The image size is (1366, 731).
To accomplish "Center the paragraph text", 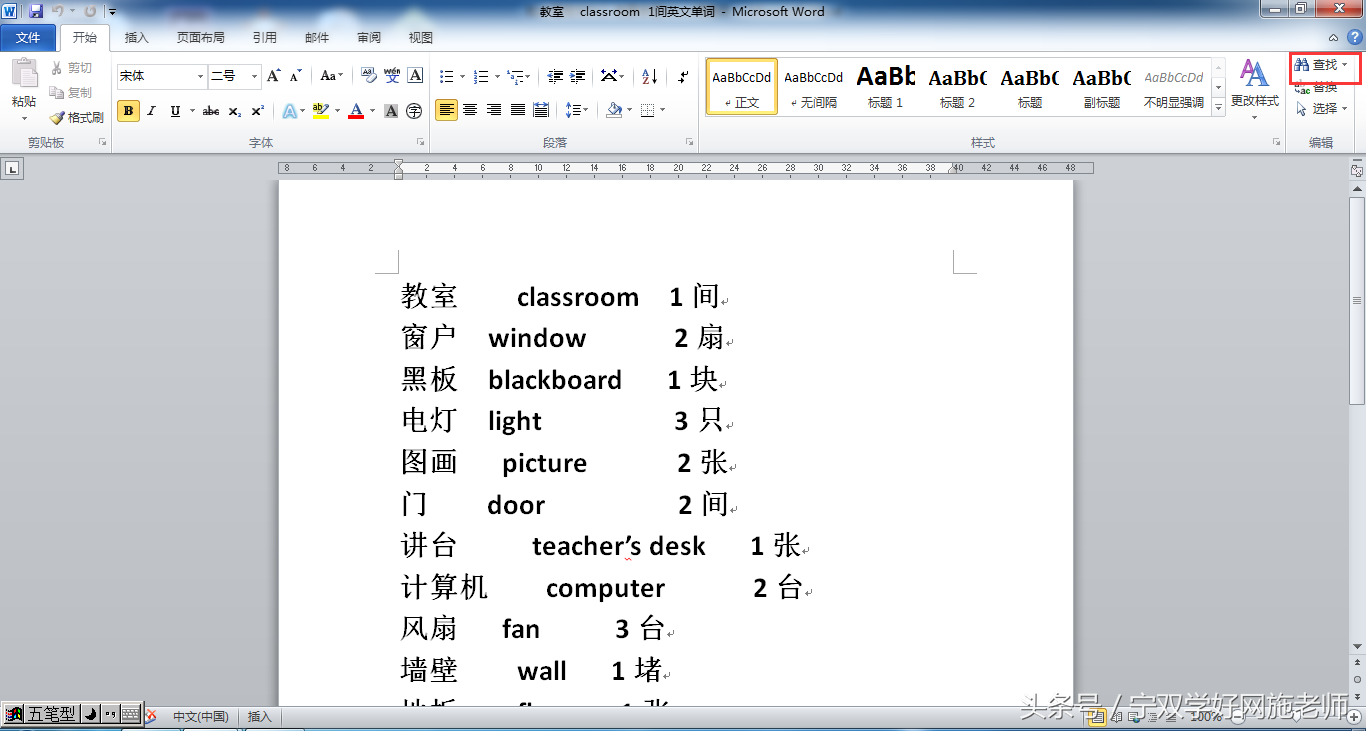I will pyautogui.click(x=470, y=110).
